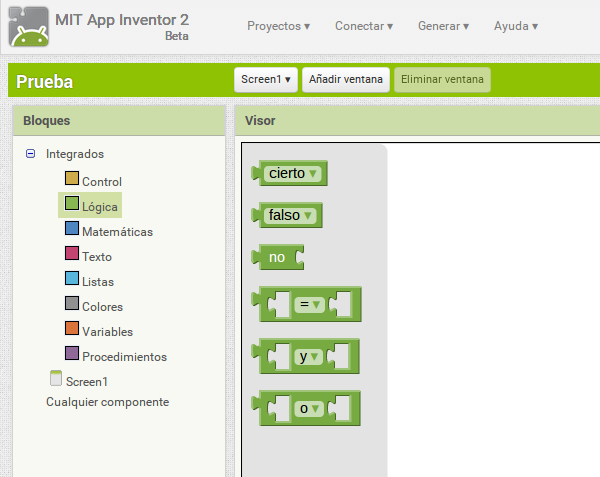Click the light blue Listas category square
The width and height of the screenshot is (600, 477).
pos(72,278)
